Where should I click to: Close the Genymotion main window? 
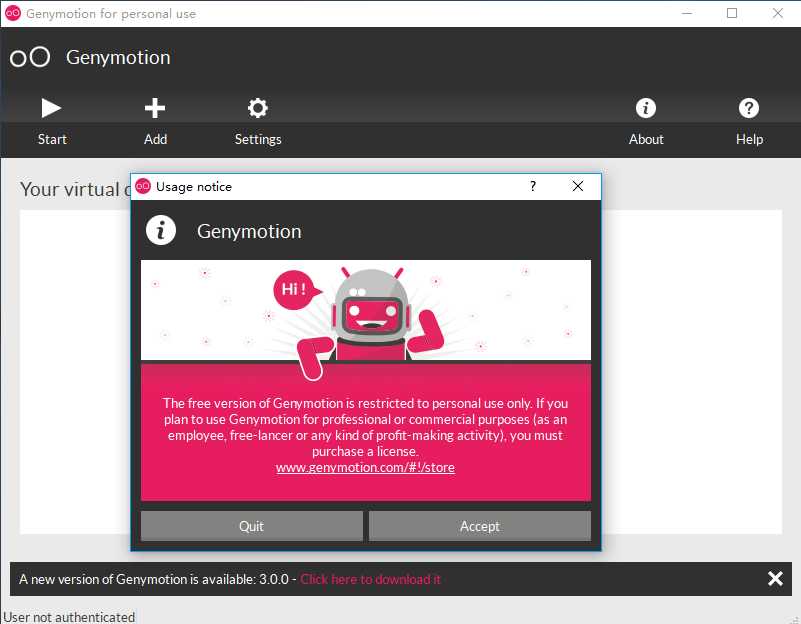(x=778, y=13)
